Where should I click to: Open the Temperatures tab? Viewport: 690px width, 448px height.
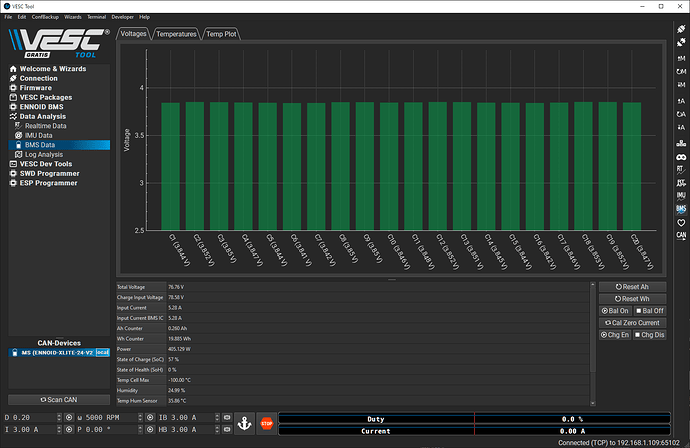(176, 33)
